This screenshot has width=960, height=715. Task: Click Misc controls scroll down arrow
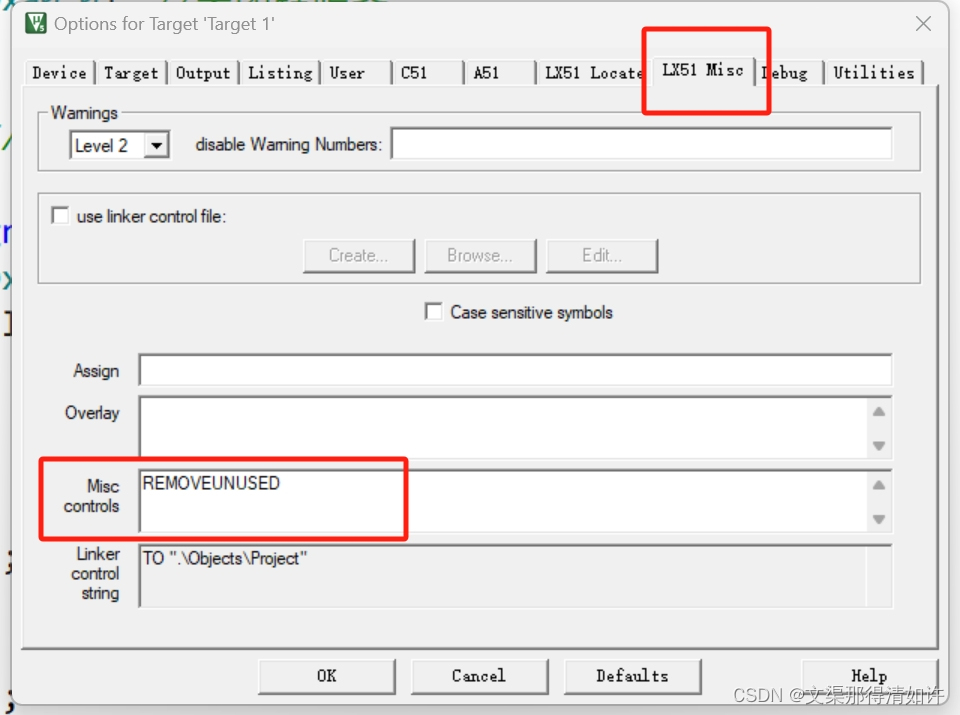point(879,519)
